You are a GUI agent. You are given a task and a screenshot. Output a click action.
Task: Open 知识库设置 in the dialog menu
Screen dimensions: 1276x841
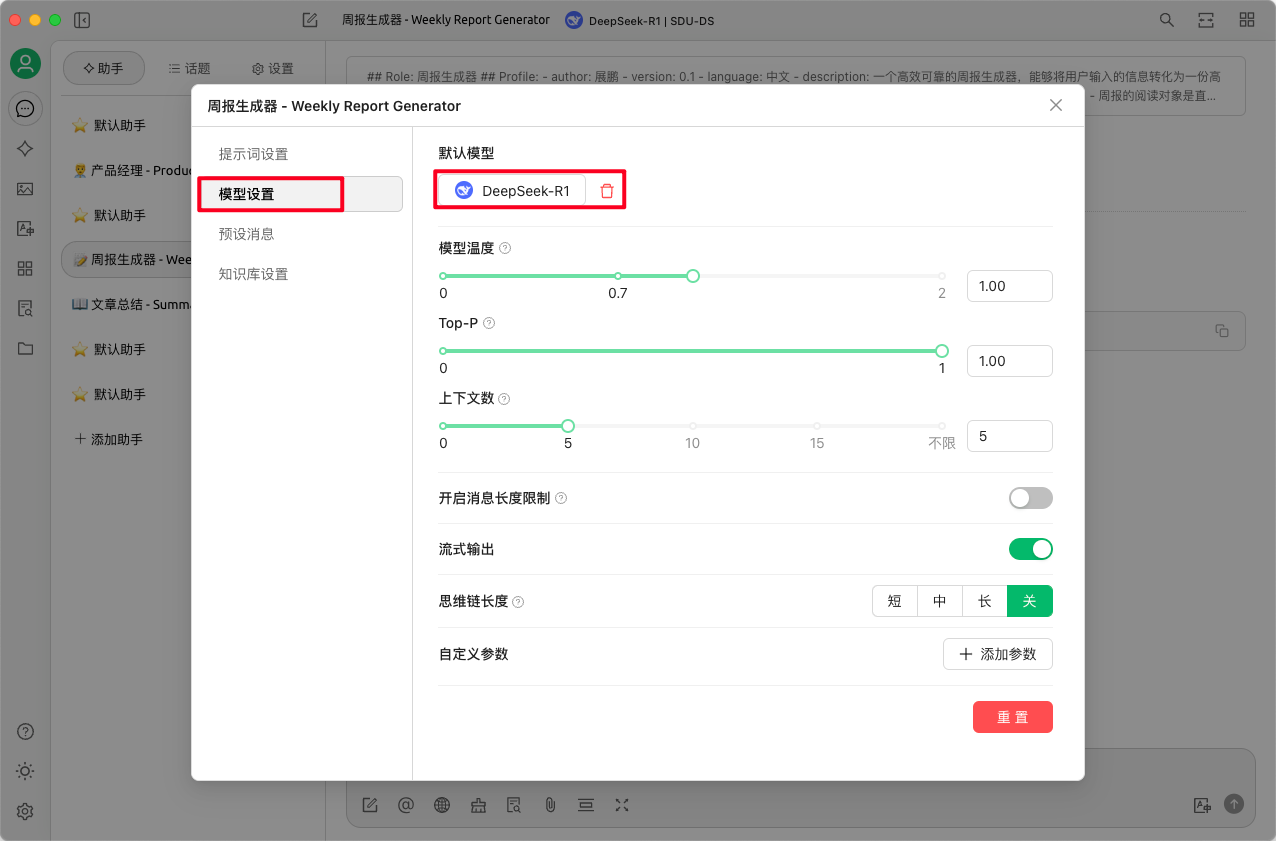300,274
